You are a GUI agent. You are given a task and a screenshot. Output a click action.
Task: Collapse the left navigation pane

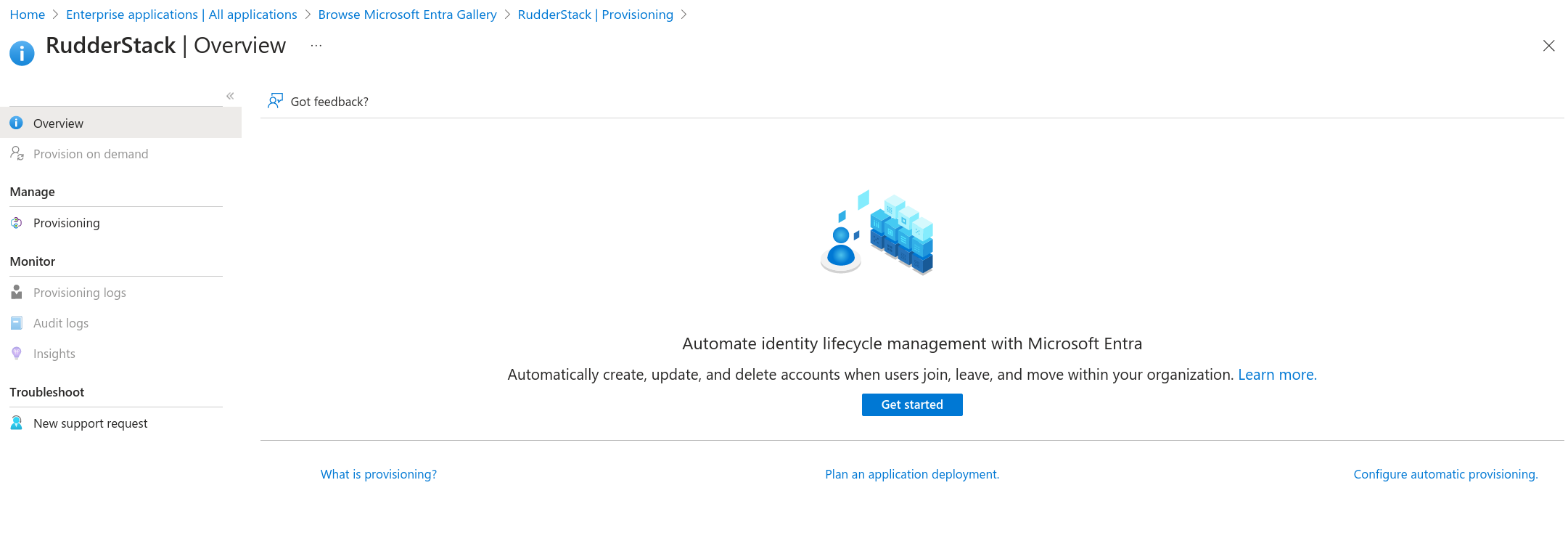coord(230,96)
